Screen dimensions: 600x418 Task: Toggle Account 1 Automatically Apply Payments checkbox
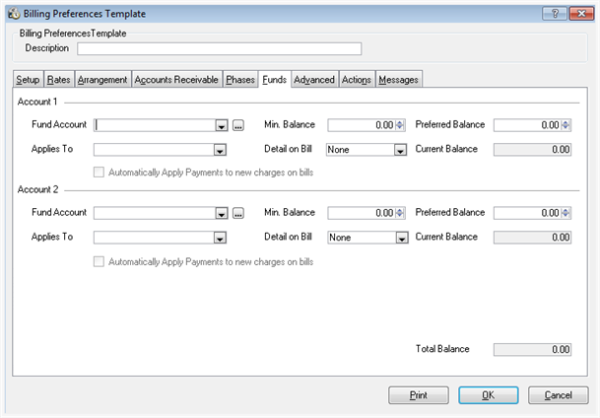pyautogui.click(x=99, y=172)
